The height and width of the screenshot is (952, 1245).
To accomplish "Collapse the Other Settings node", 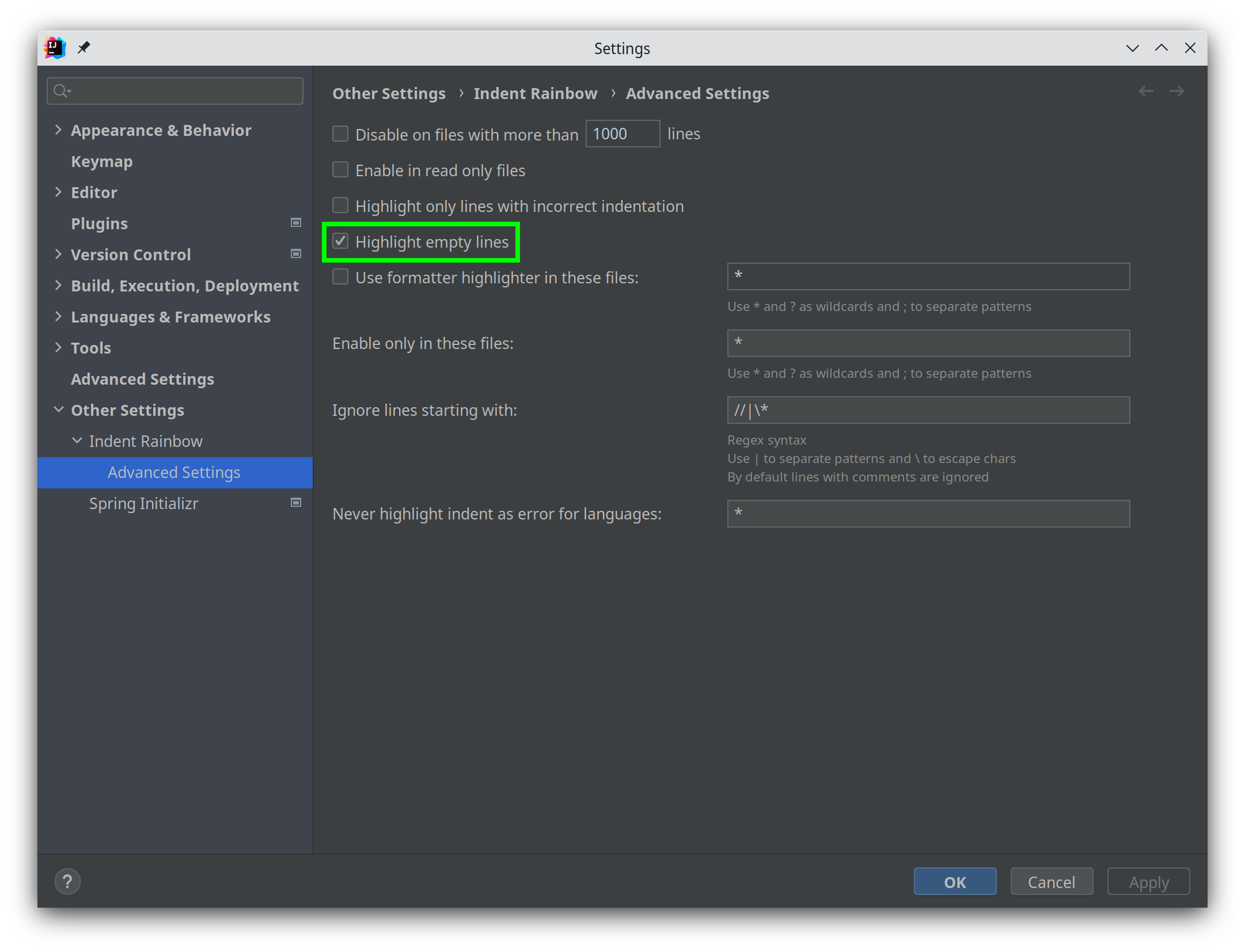I will click(x=58, y=410).
